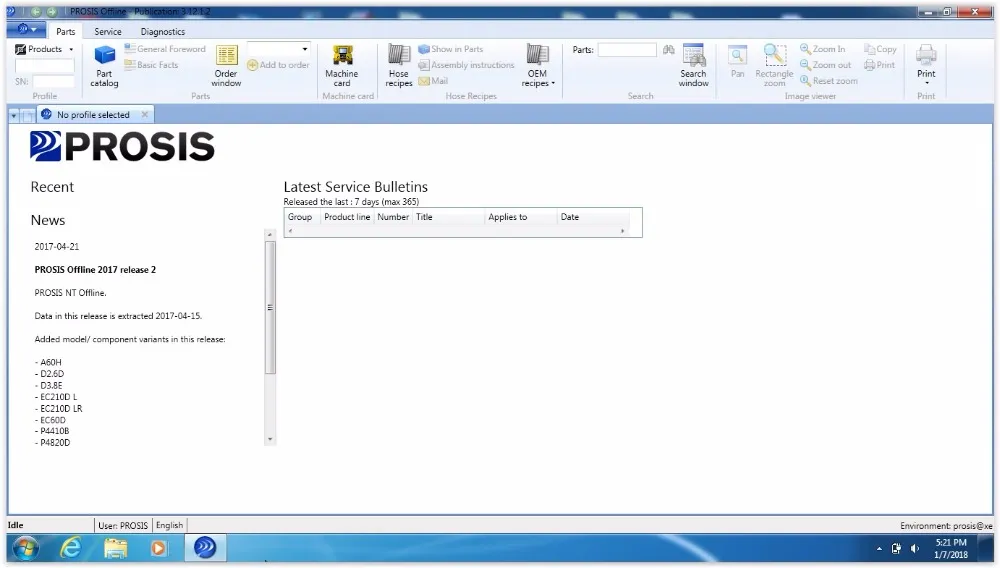
Task: Expand the OEM recipes dropdown
Action: click(x=553, y=84)
